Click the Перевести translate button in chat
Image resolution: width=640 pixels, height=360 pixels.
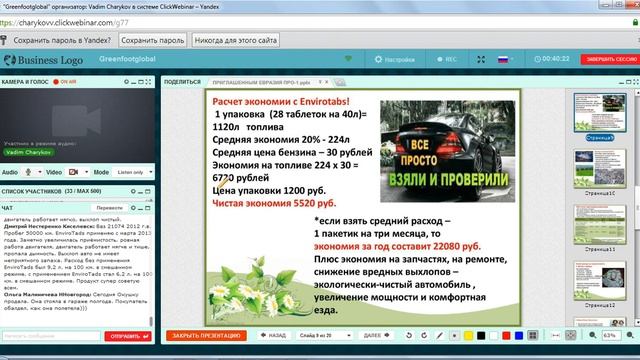(x=109, y=208)
